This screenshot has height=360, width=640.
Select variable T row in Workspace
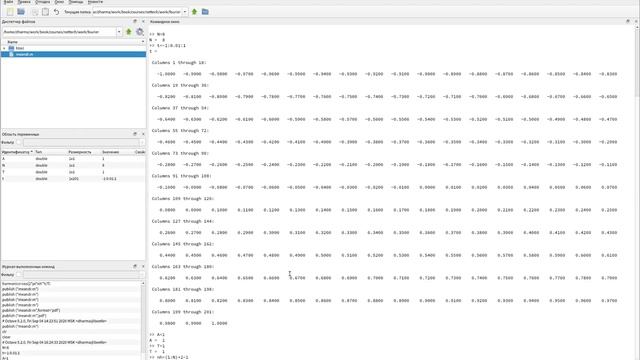pyautogui.click(x=73, y=172)
